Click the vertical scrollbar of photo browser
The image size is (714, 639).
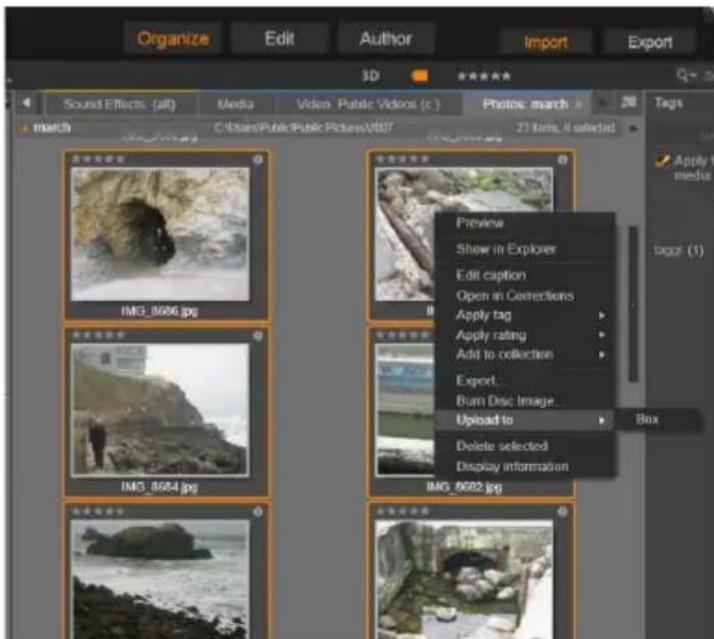pyautogui.click(x=633, y=304)
